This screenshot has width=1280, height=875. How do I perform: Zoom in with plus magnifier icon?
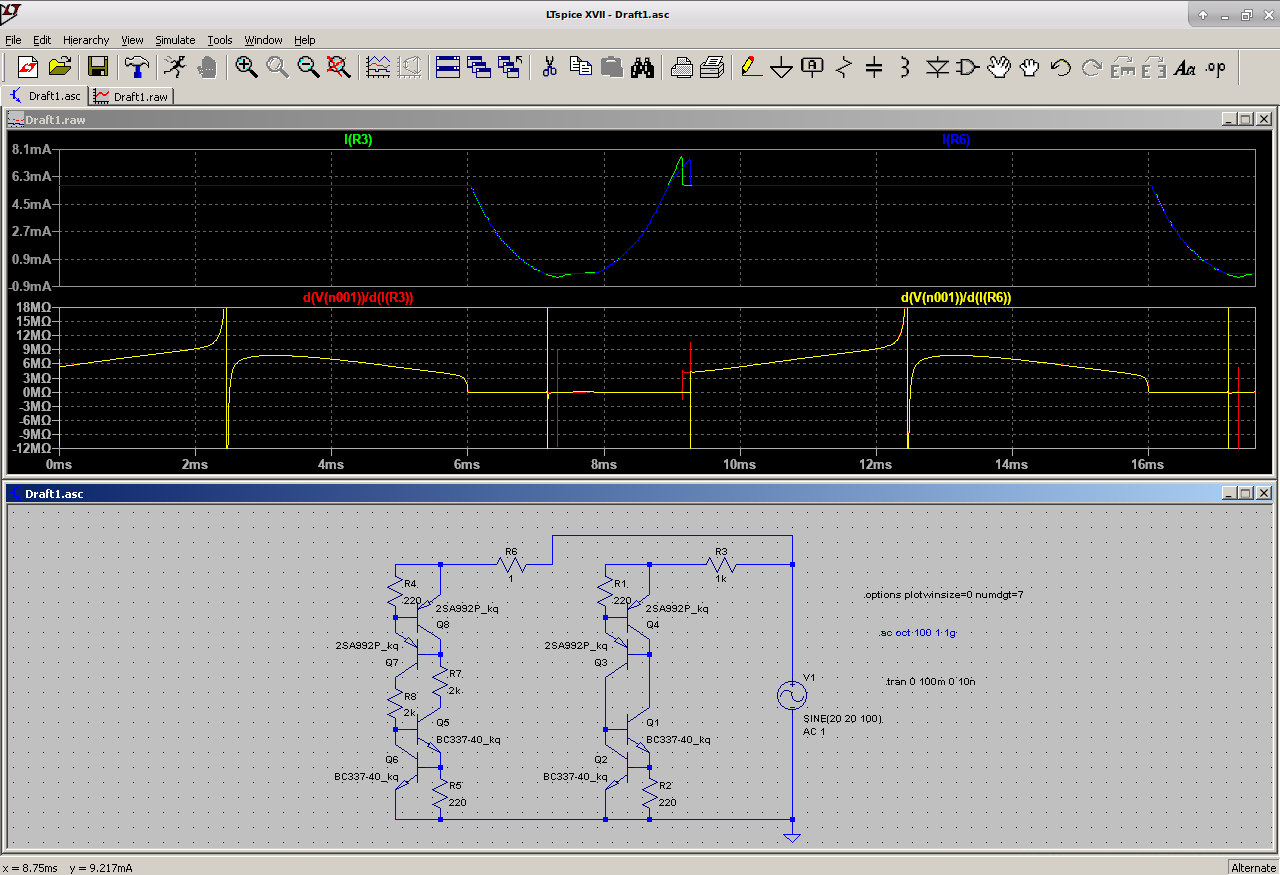click(246, 67)
